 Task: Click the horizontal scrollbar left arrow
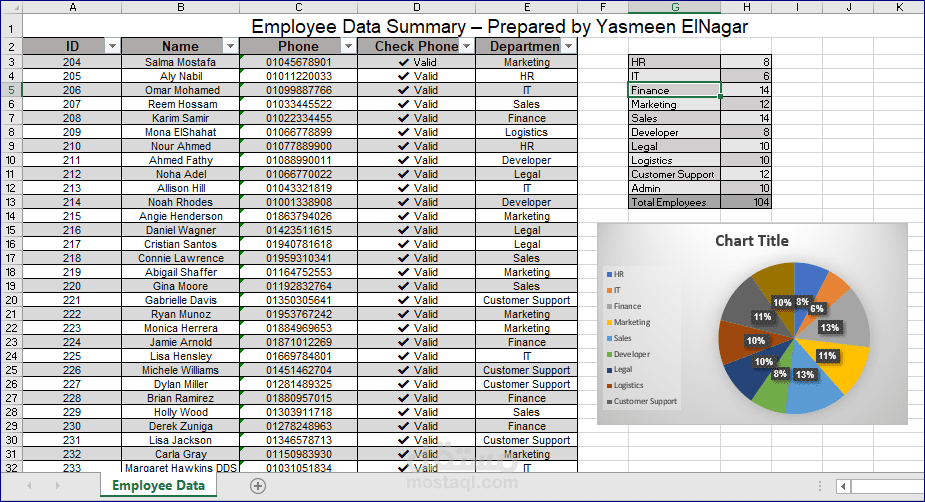coord(844,486)
